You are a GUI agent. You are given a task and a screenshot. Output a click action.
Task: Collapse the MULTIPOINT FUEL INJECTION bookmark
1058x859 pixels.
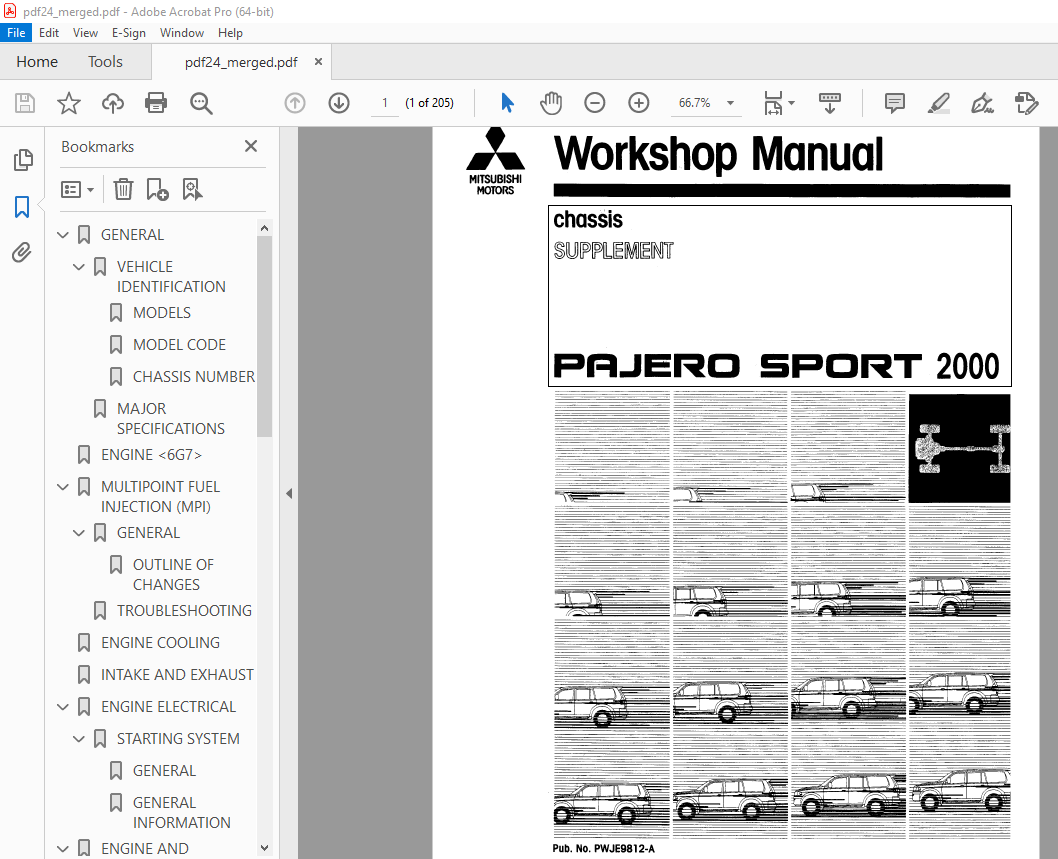(63, 487)
